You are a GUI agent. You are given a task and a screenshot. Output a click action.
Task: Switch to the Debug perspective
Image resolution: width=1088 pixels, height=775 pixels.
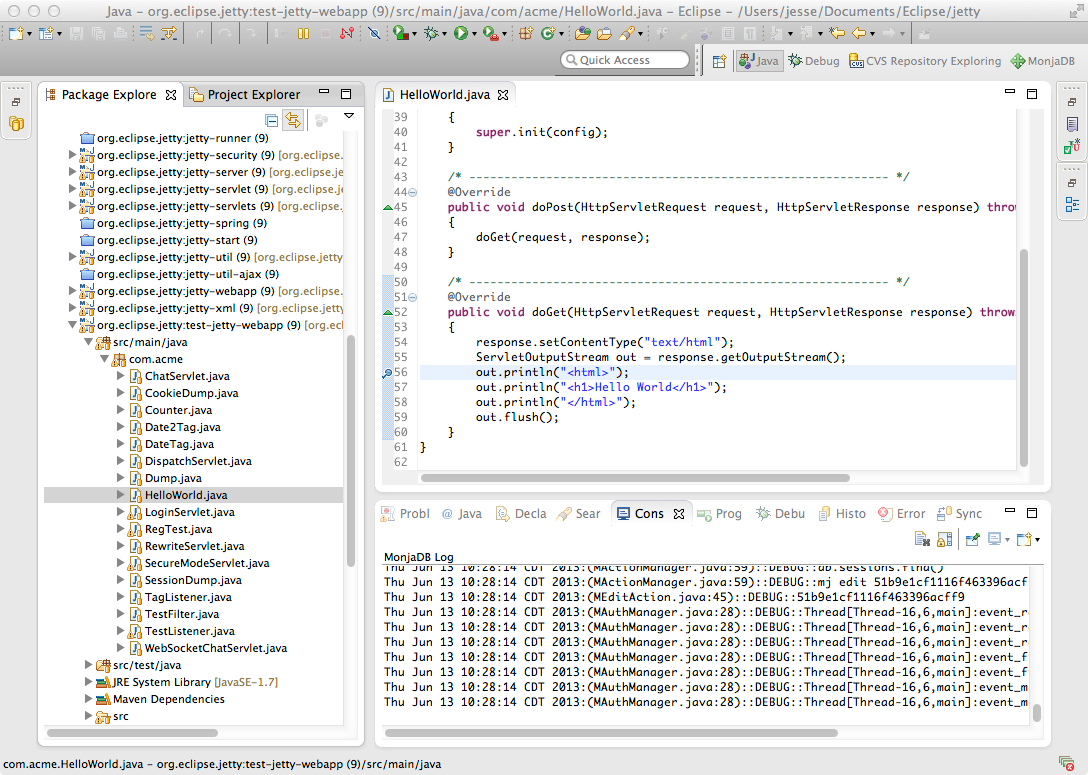click(814, 61)
